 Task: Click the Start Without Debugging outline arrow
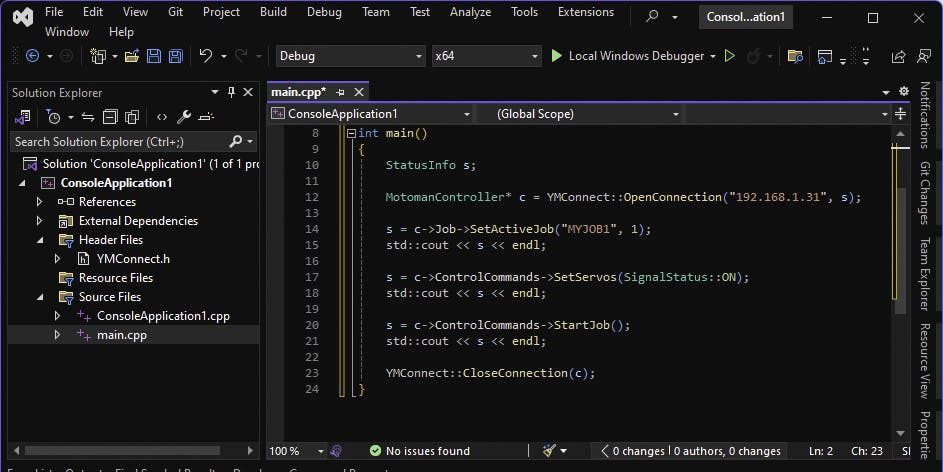(730, 56)
